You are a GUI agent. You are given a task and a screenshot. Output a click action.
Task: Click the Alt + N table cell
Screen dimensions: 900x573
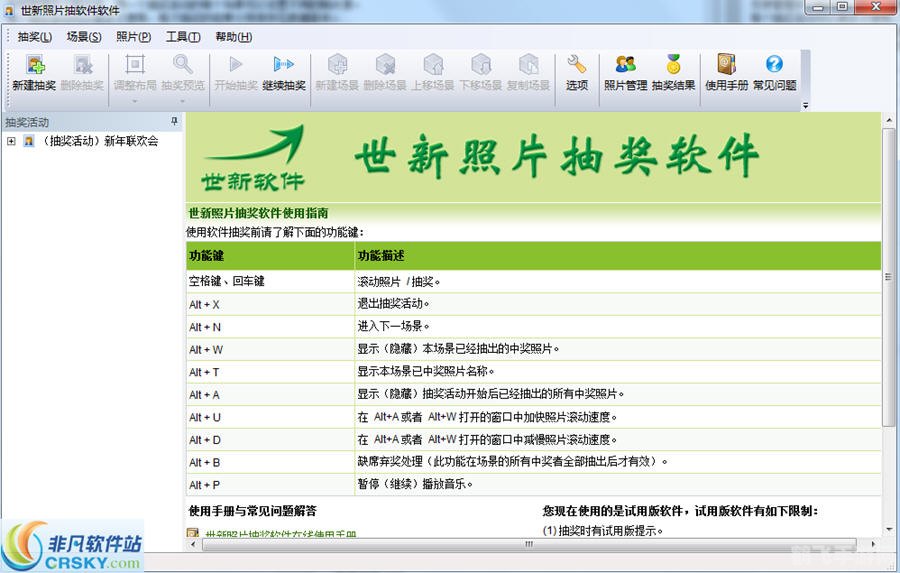pos(270,327)
